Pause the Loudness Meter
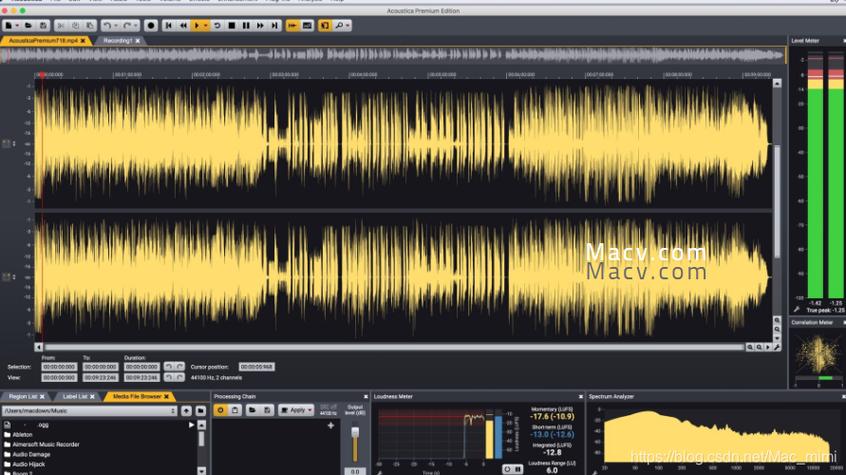The height and width of the screenshot is (475, 846). (x=518, y=469)
